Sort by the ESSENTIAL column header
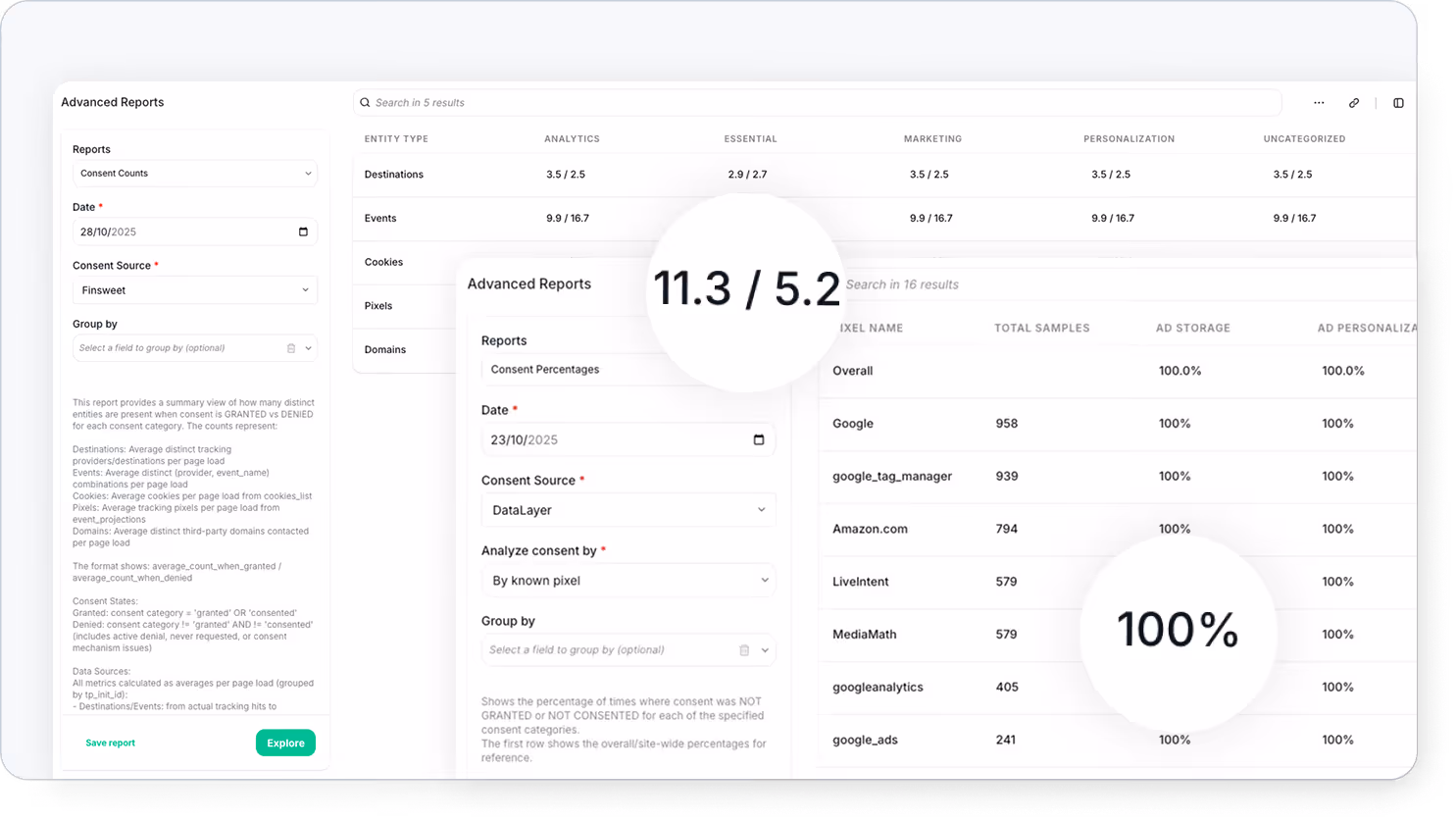1456x822 pixels. tap(750, 138)
